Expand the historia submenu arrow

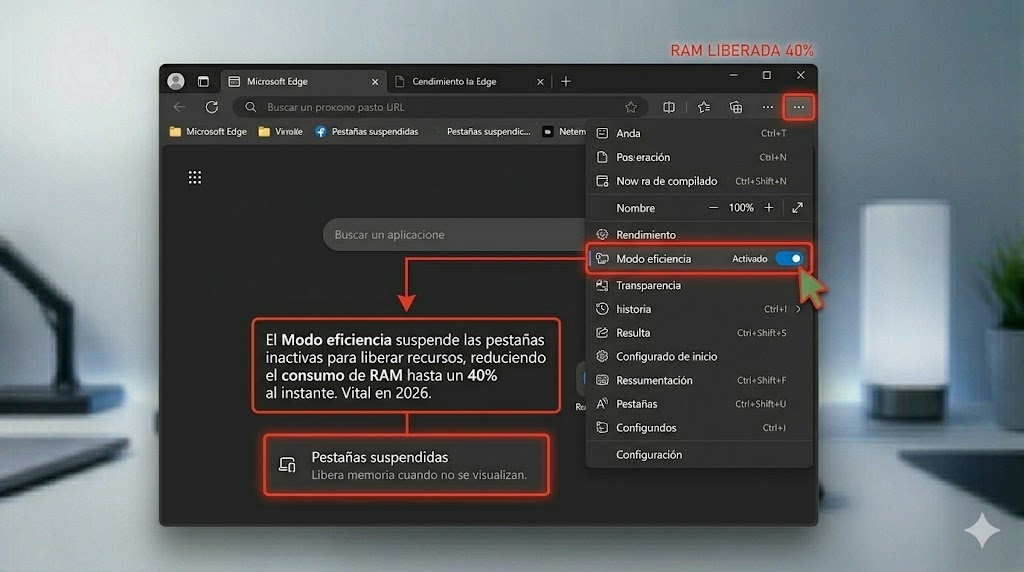coord(799,309)
